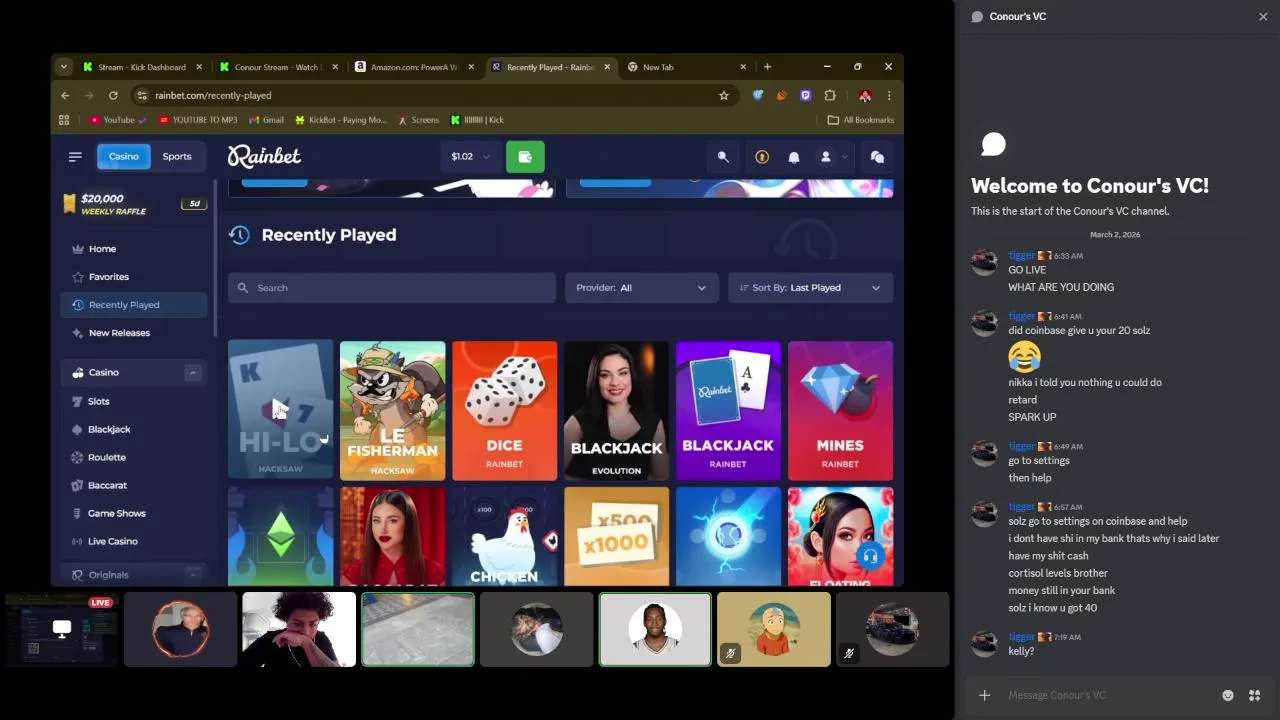Launch Mines Rainbet game tile
The height and width of the screenshot is (720, 1280).
coord(840,410)
